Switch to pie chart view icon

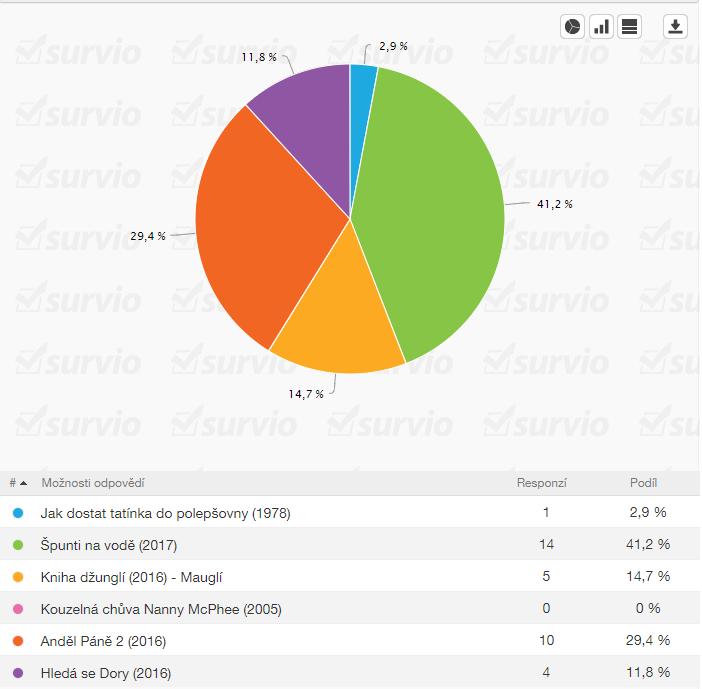pyautogui.click(x=572, y=27)
